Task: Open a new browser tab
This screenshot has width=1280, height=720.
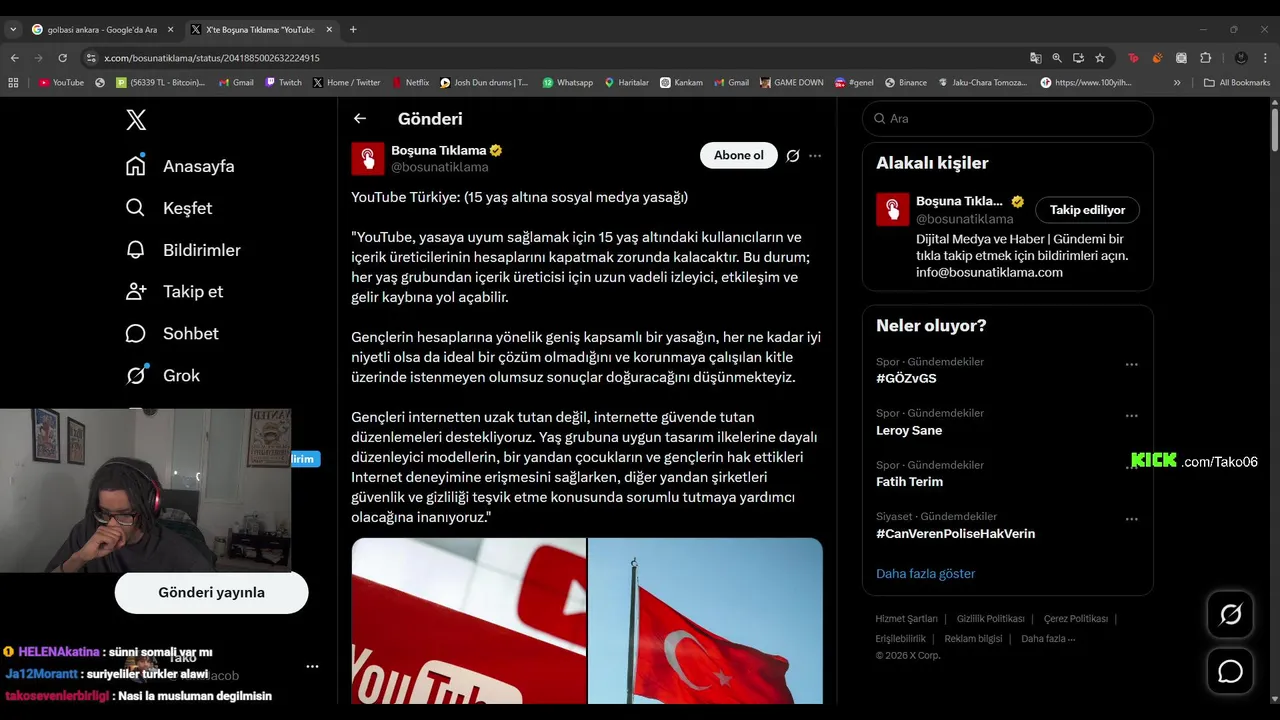Action: click(x=353, y=29)
